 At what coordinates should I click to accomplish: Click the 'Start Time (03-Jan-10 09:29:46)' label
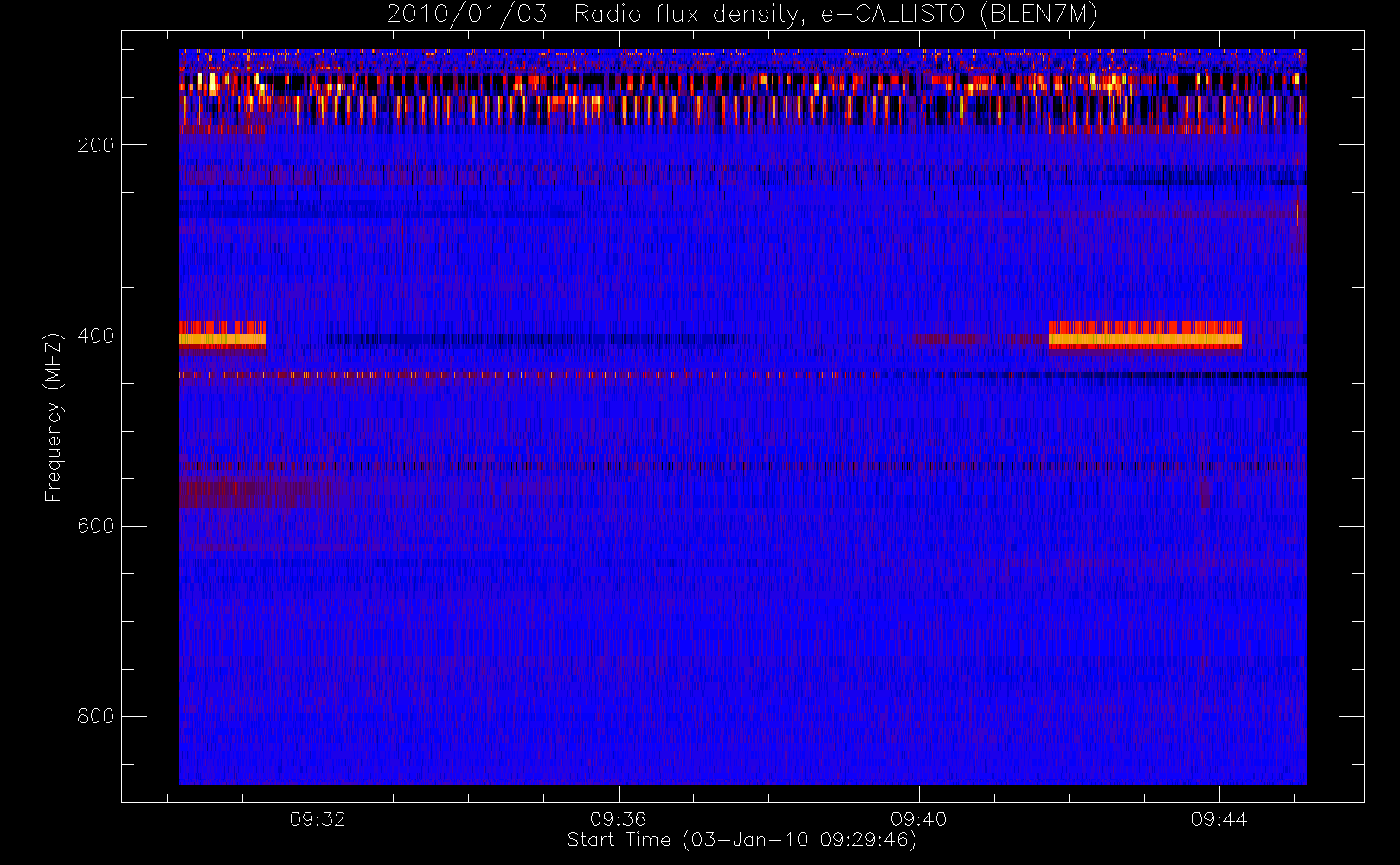[x=742, y=840]
